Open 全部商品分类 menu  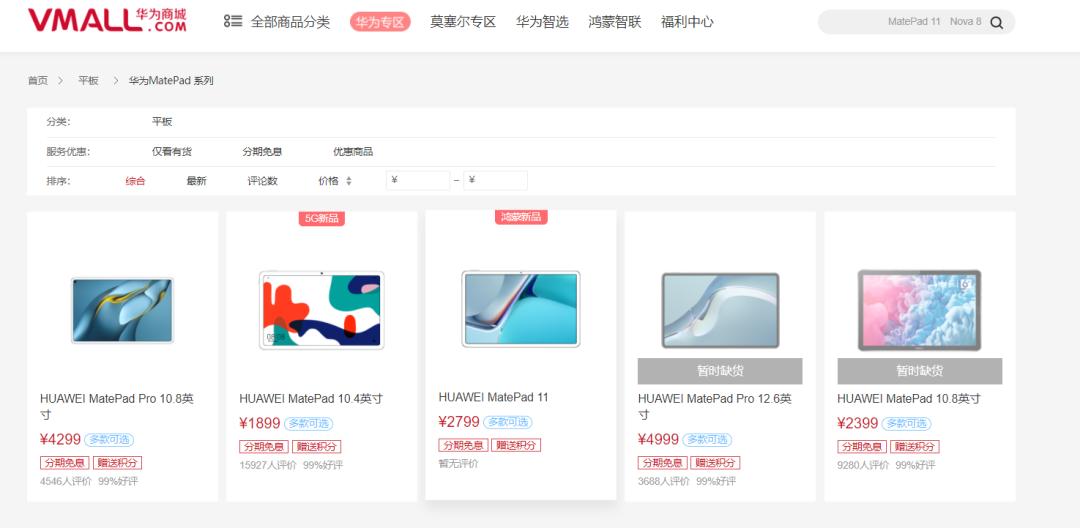290,22
